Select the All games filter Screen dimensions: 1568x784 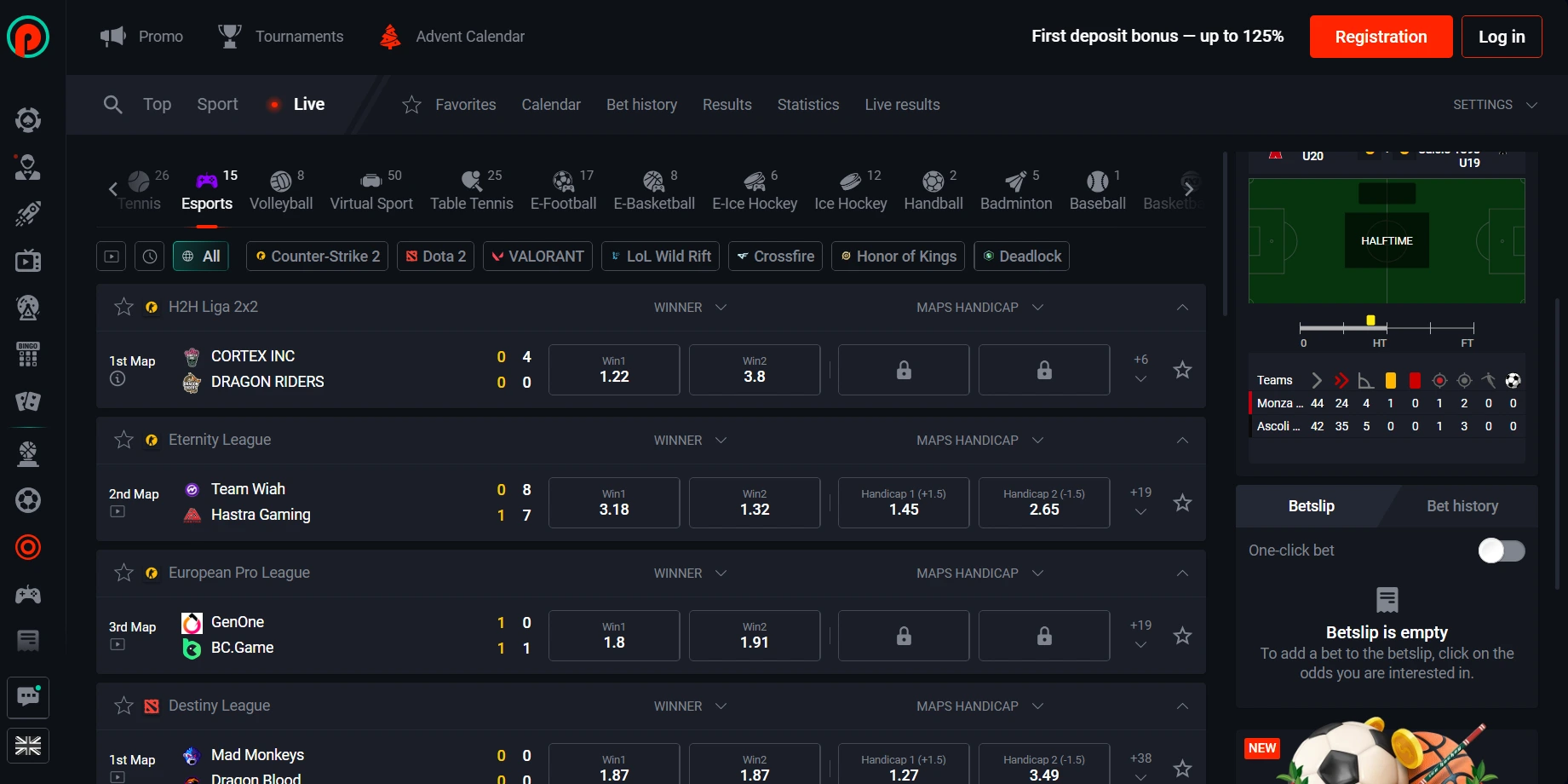pos(201,256)
